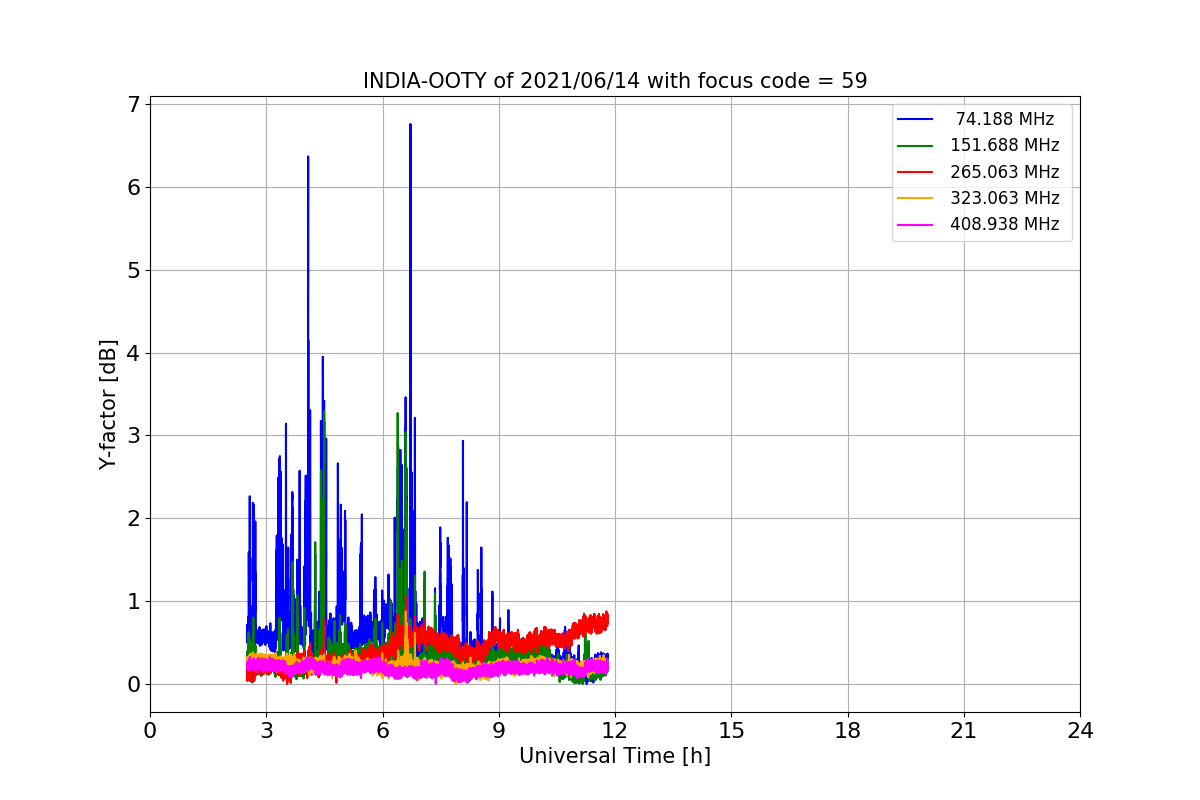Screen dimensions: 1200x800
Task: Click the green legend line swatch
Action: coord(915,145)
